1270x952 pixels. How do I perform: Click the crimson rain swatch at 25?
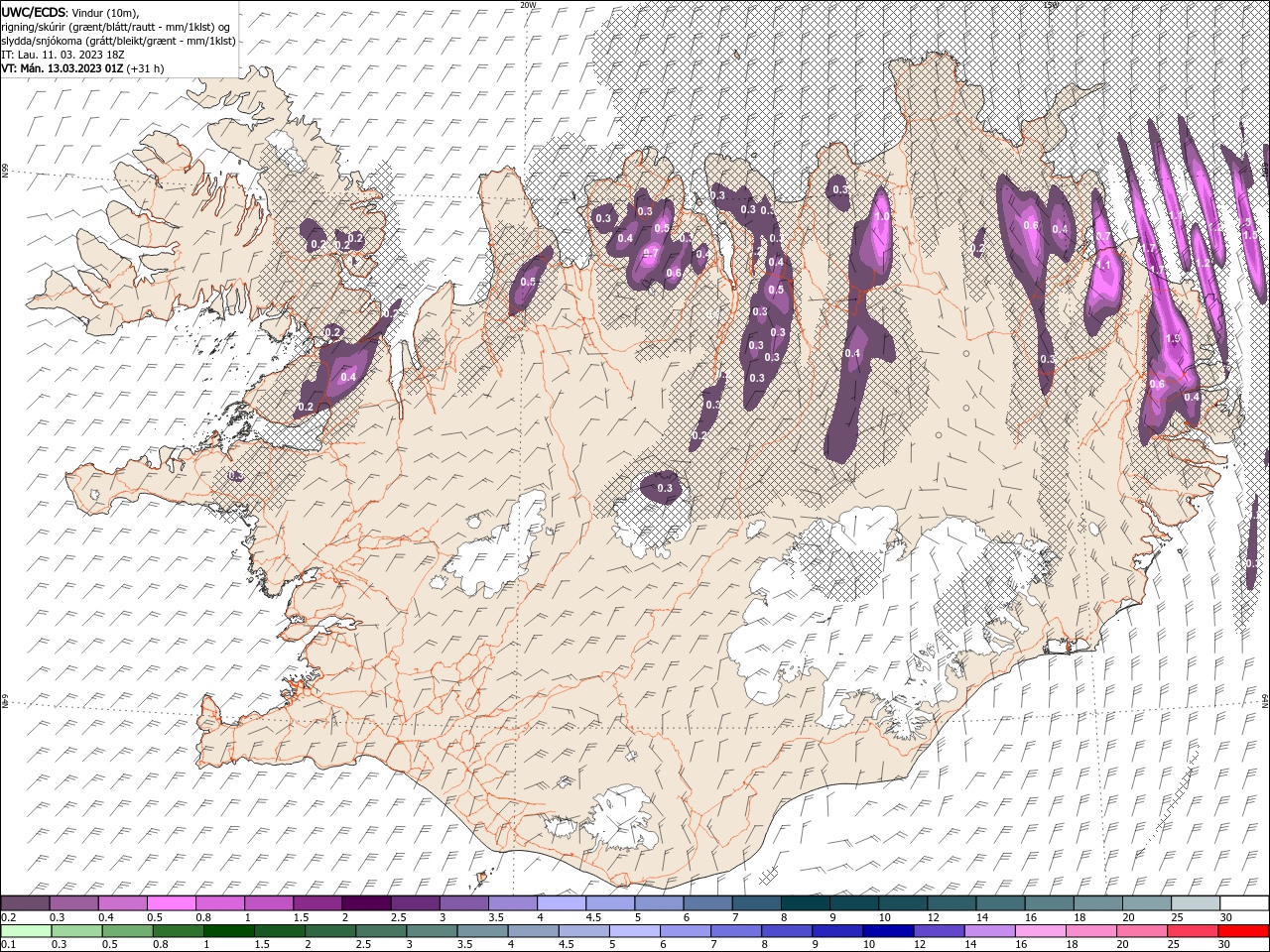point(1191,930)
